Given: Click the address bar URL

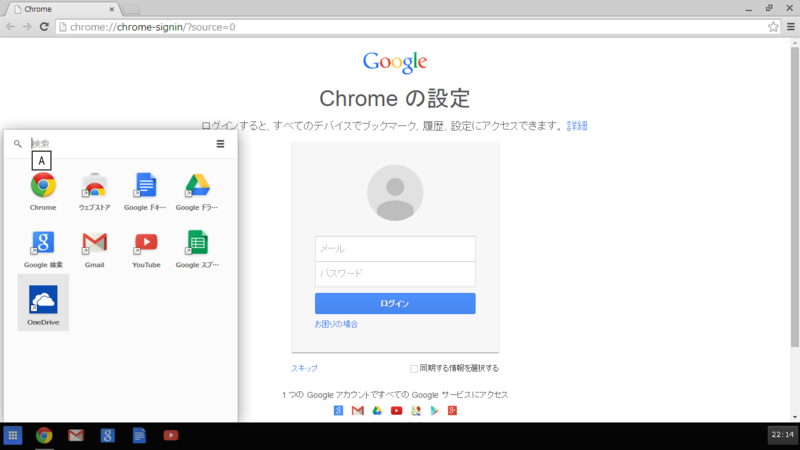Looking at the screenshot, I should pyautogui.click(x=153, y=27).
